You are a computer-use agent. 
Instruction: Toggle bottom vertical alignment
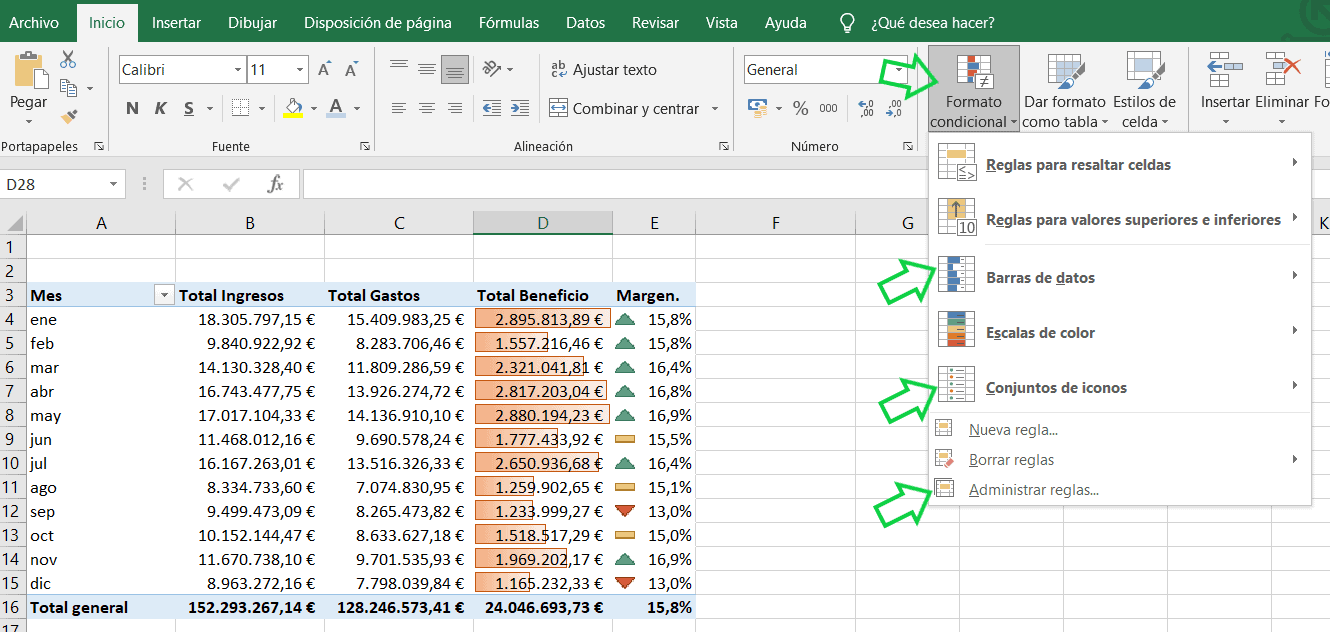tap(455, 69)
